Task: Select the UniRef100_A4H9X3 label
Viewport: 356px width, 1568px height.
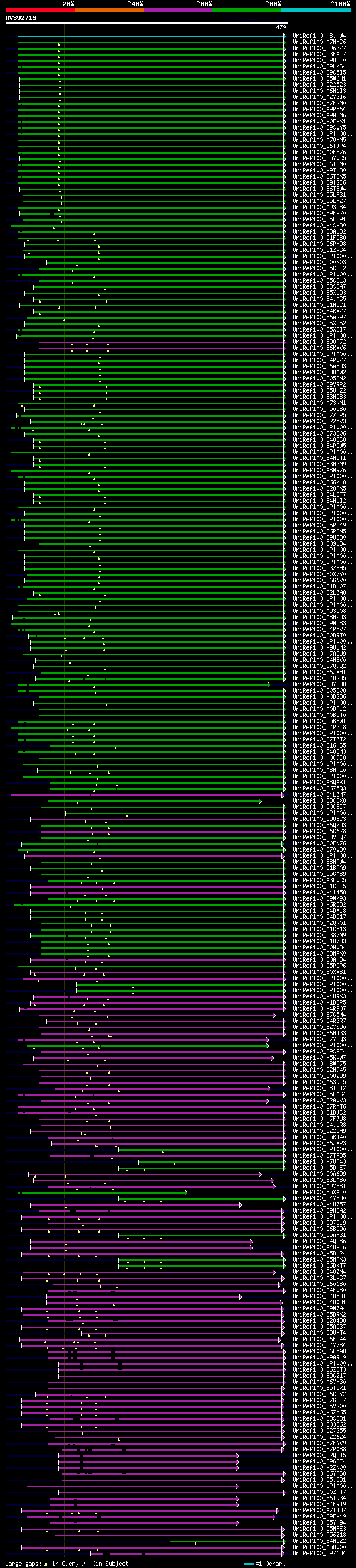Action: [x=319, y=996]
